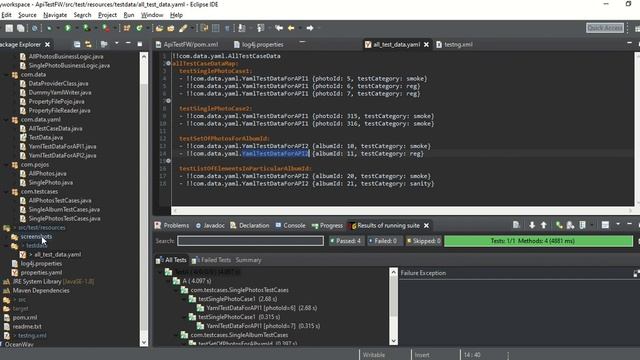Collapse all in Package Explorer
The width and height of the screenshot is (640, 360).
(x=77, y=44)
